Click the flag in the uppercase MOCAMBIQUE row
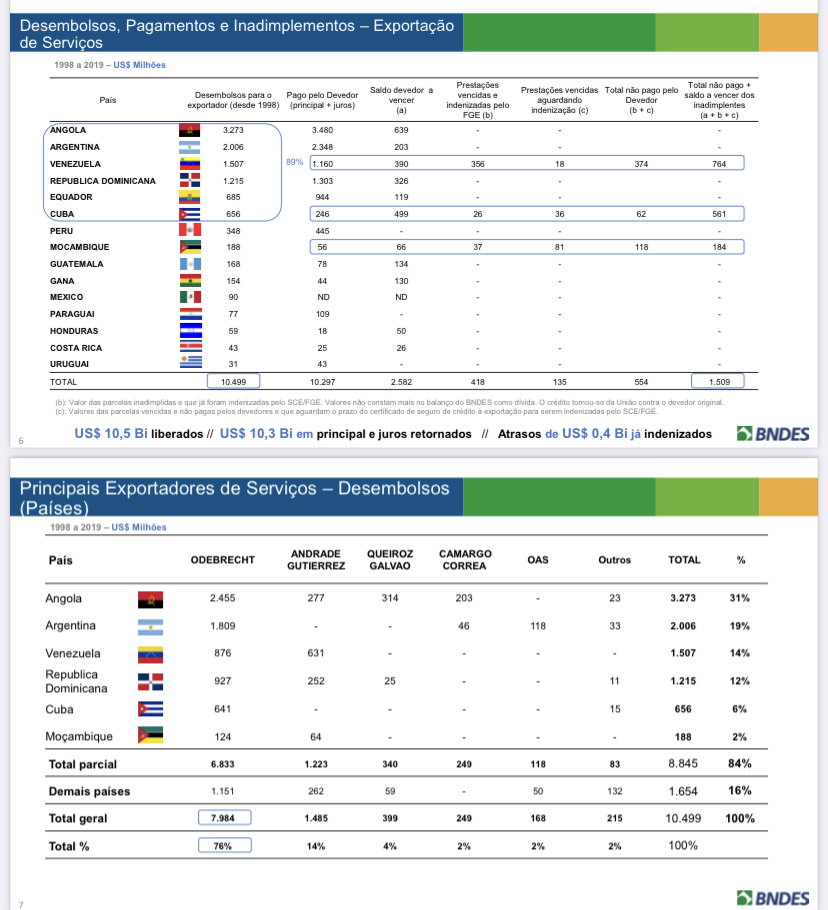 [190, 247]
